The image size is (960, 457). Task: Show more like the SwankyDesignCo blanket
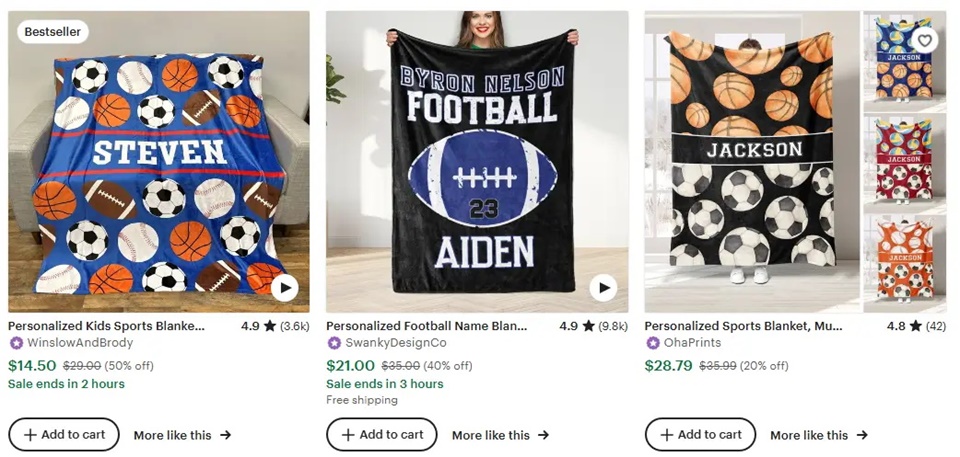coord(500,435)
